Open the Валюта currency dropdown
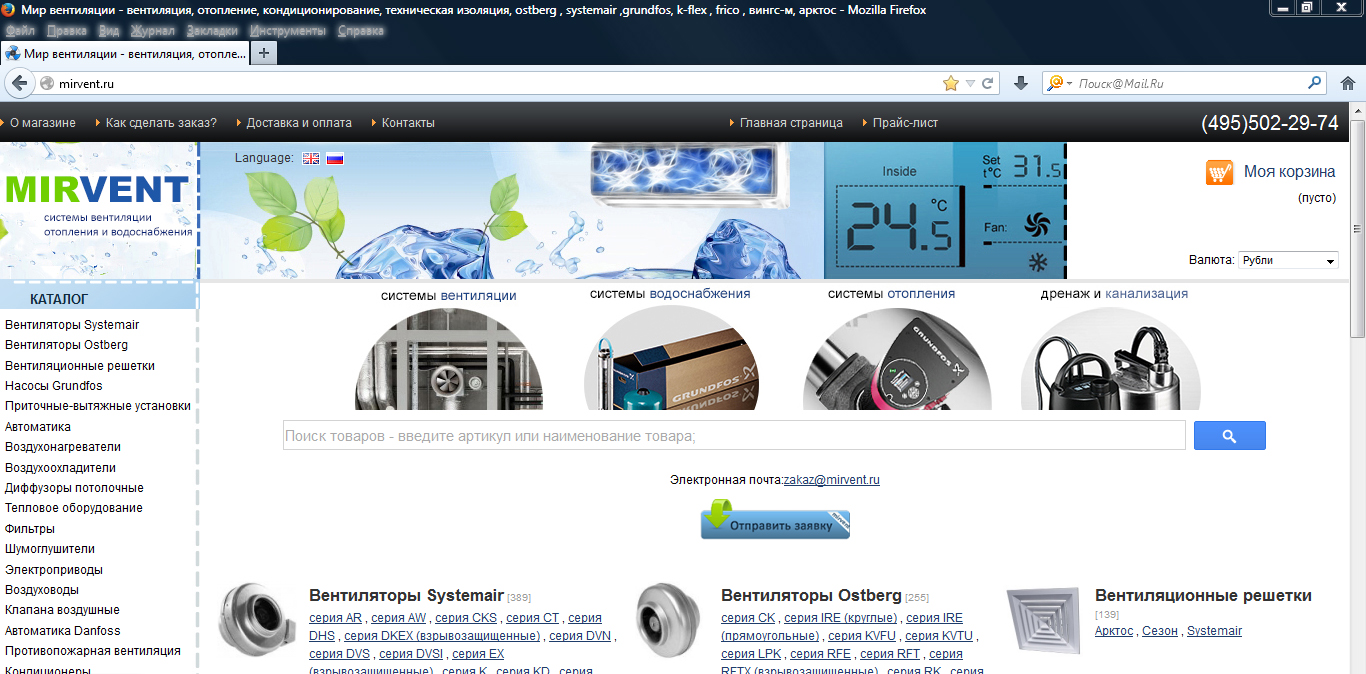1366x674 pixels. (x=1288, y=260)
